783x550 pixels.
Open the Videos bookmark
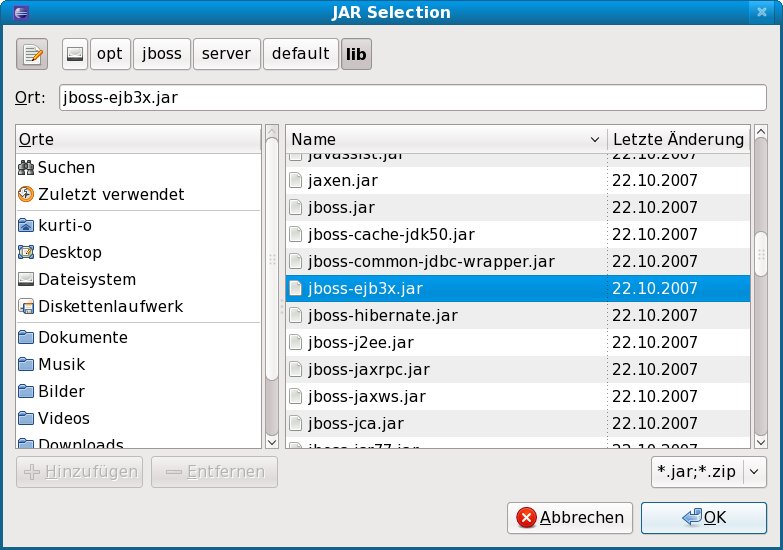coord(138,418)
